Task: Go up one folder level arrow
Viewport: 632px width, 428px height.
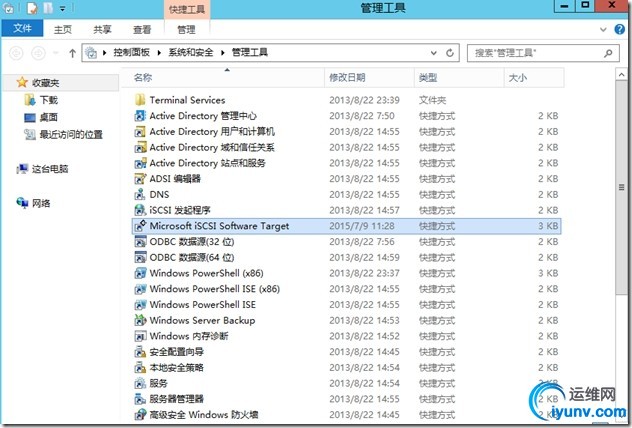Action: (x=72, y=53)
